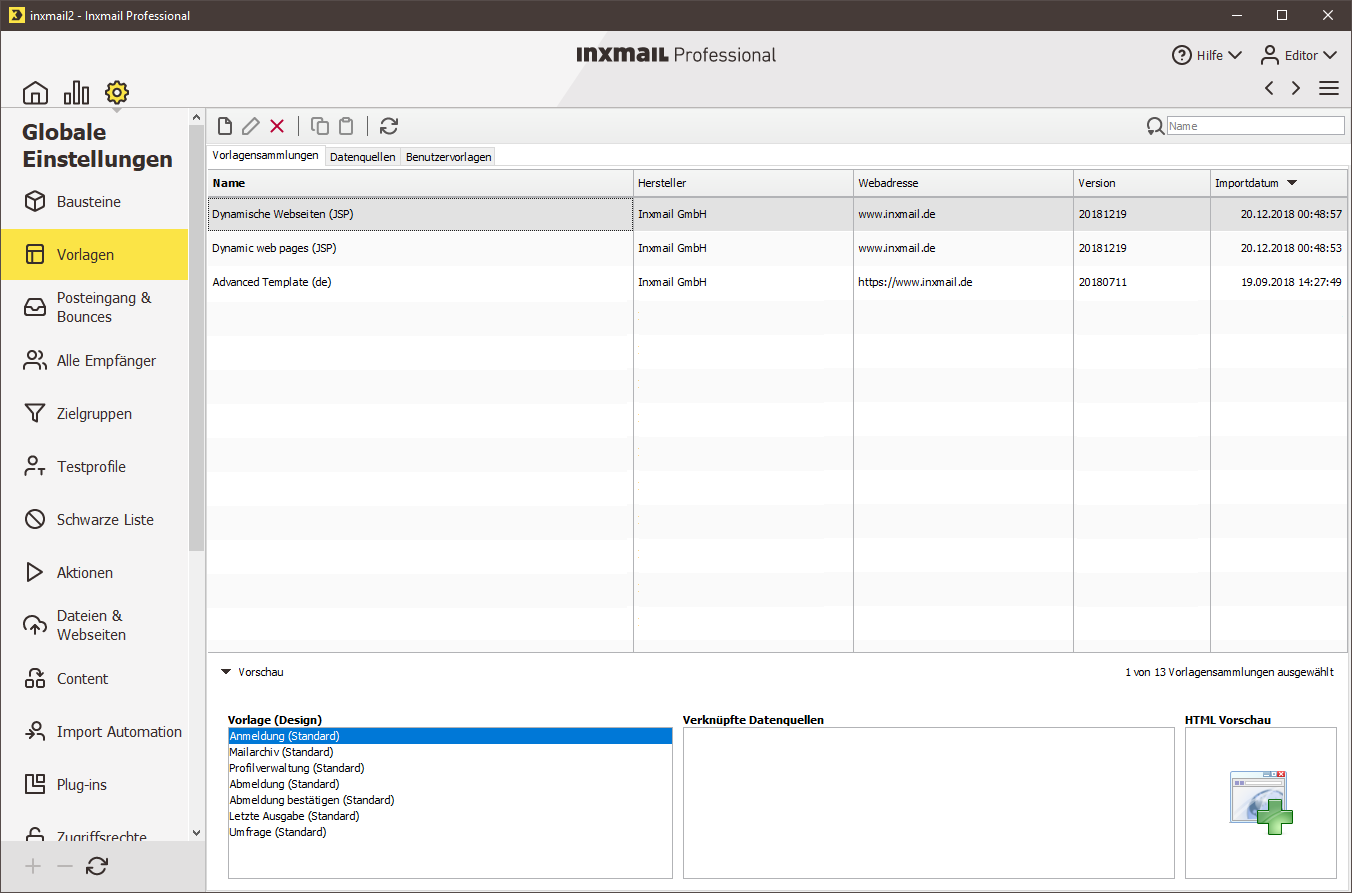Select Anmeldung (Standard) template
1352x893 pixels.
point(450,736)
